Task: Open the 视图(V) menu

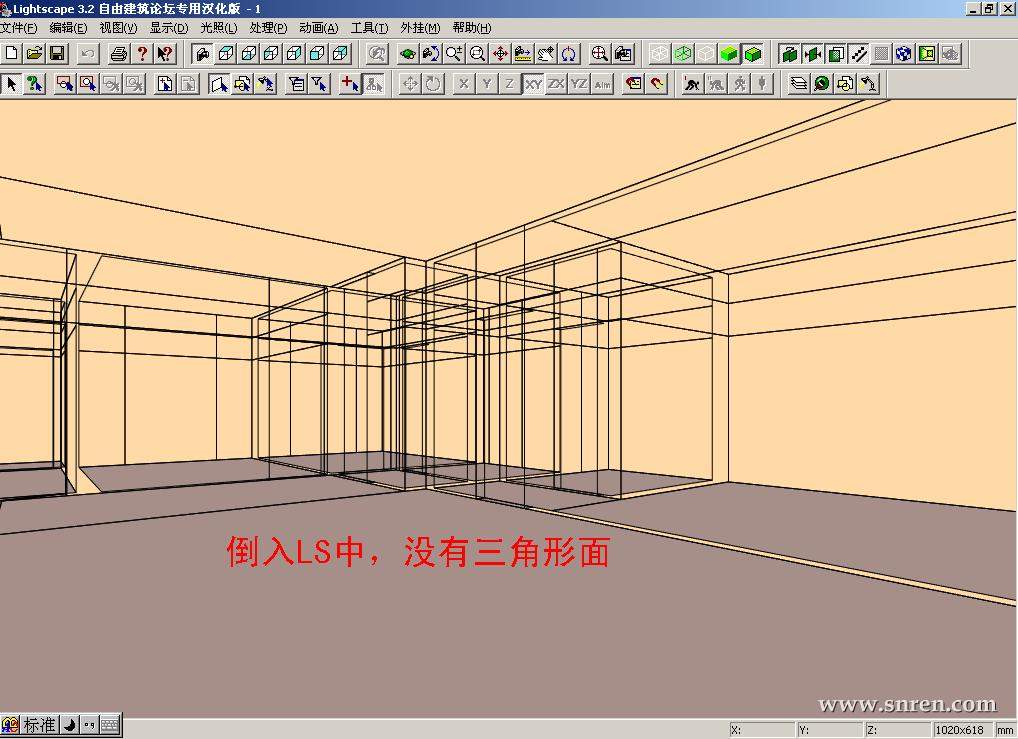Action: coord(118,28)
